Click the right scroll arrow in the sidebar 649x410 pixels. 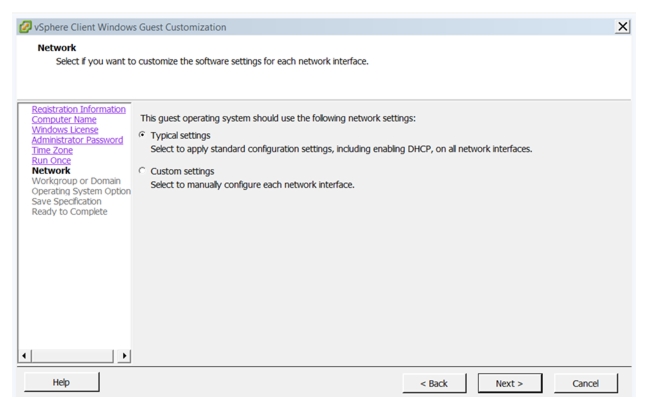click(x=124, y=355)
